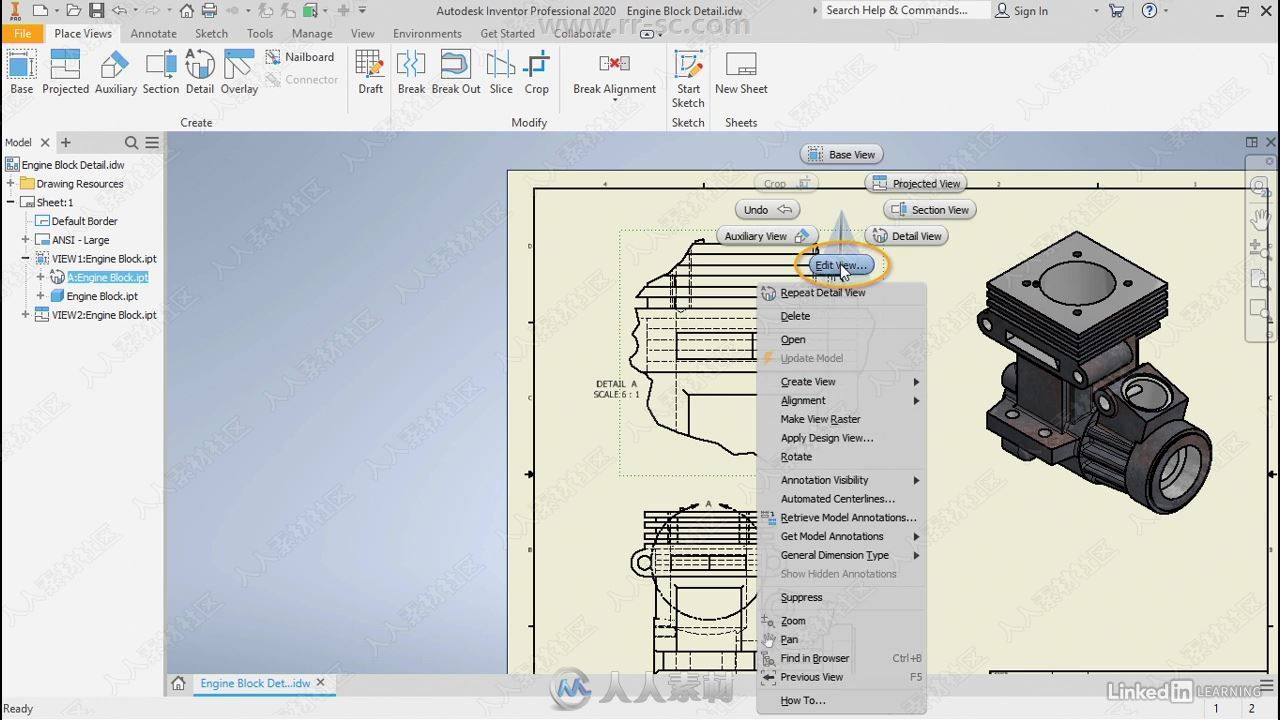
Task: Select the Crop tool in ribbon
Action: click(x=537, y=73)
